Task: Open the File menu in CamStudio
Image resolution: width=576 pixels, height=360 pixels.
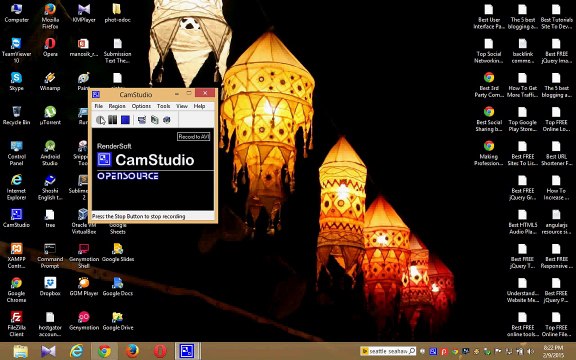Action: coord(99,106)
